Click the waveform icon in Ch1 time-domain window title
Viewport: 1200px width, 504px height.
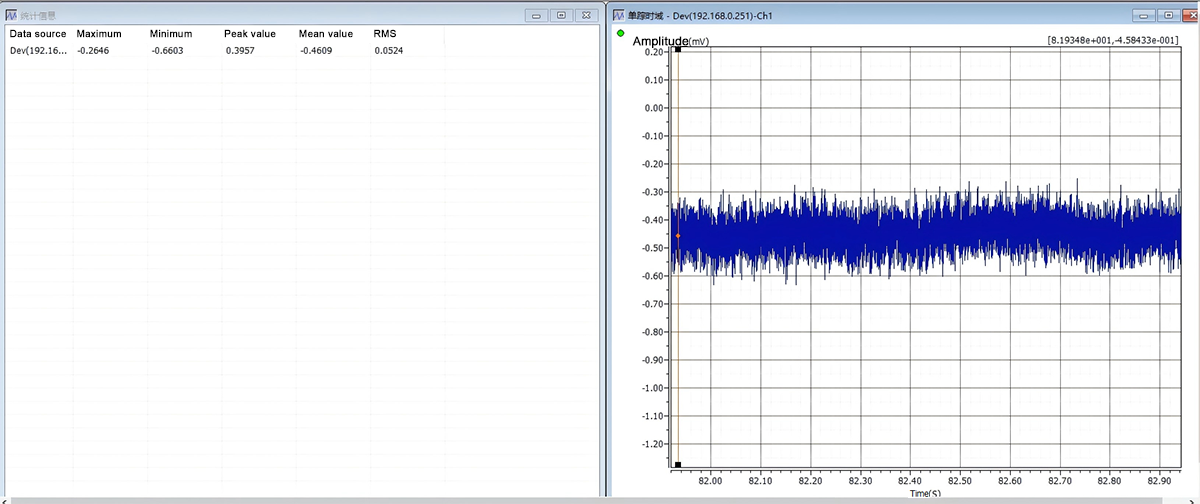tap(618, 16)
